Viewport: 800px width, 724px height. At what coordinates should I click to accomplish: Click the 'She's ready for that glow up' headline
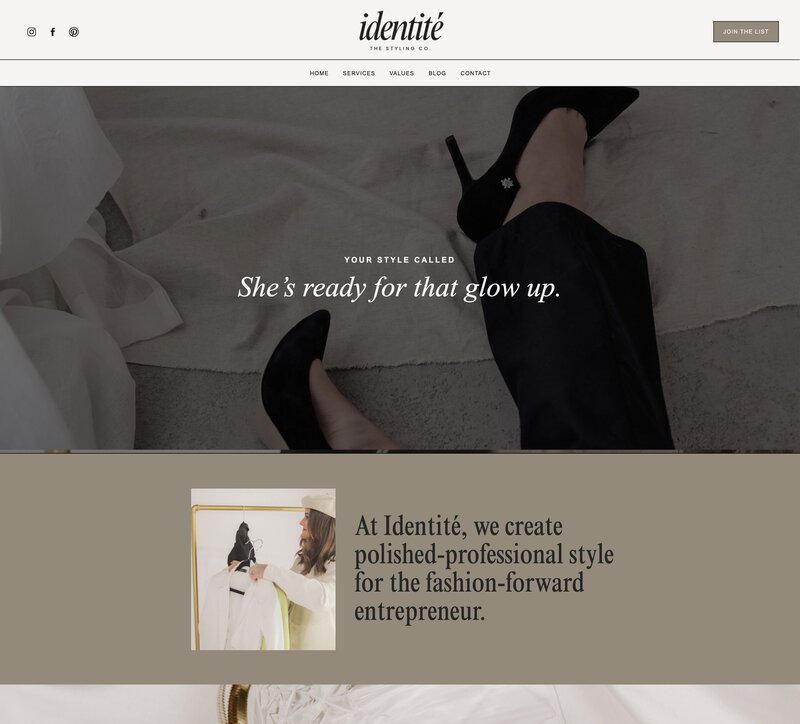(399, 287)
